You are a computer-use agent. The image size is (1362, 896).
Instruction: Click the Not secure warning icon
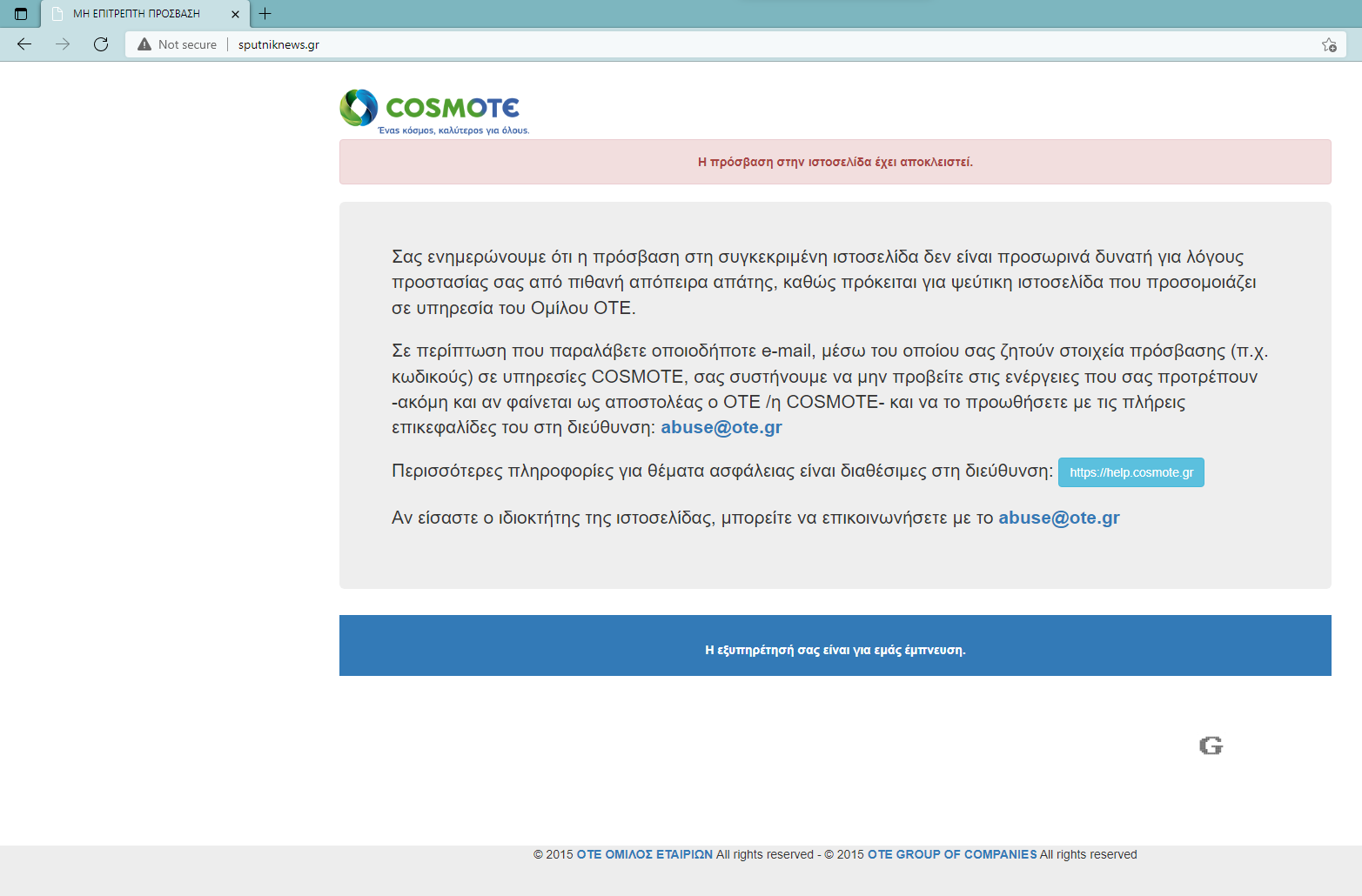[x=144, y=44]
